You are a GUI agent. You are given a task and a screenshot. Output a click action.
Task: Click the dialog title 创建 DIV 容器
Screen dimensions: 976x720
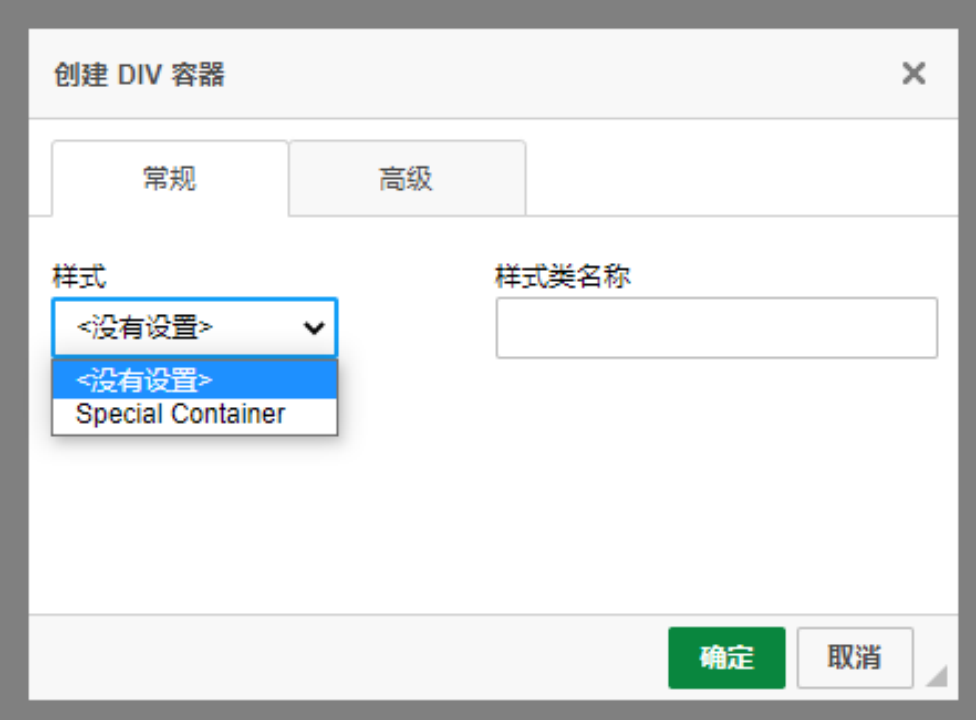click(x=139, y=74)
